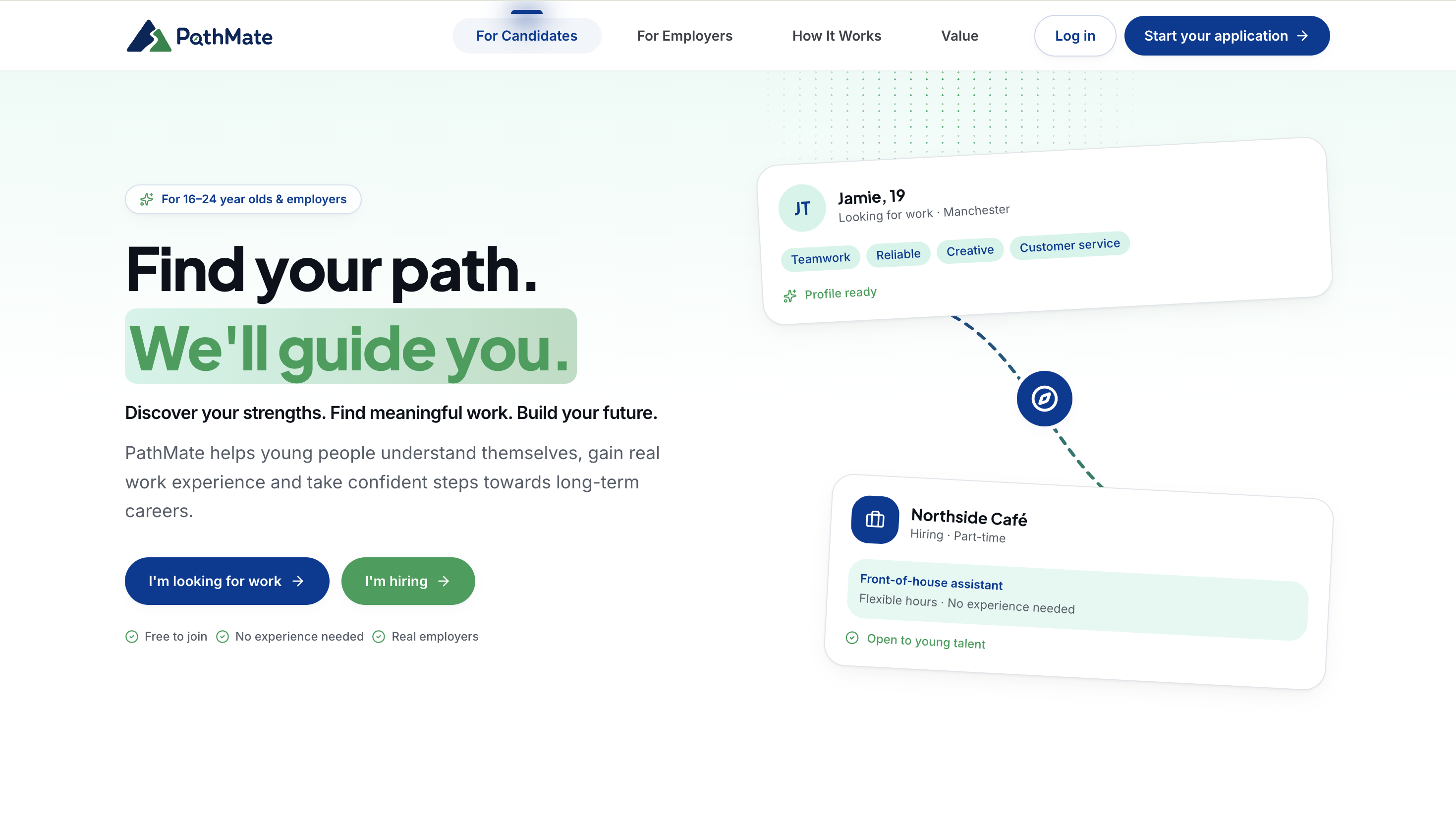Click the Jamie, 19 name text
This screenshot has width=1456, height=829.
coord(871,197)
